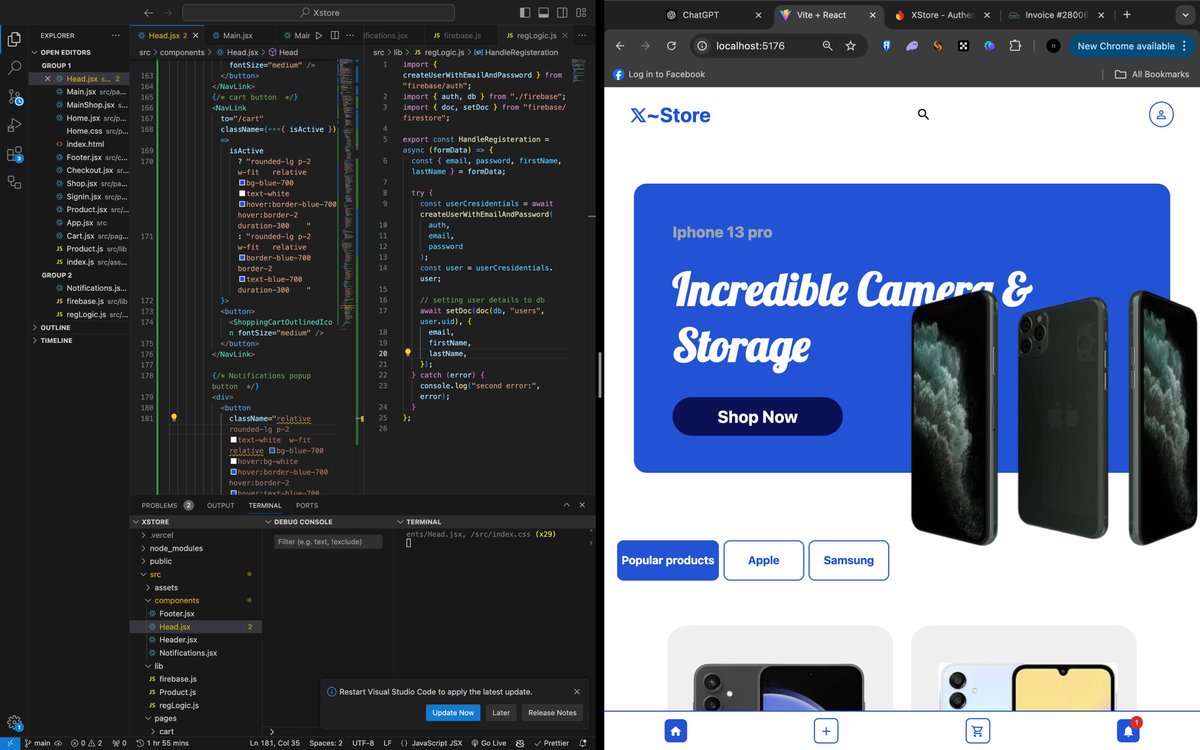This screenshot has height=750, width=1200.
Task: Close the regLogic.js editor tab
Action: pyautogui.click(x=564, y=35)
